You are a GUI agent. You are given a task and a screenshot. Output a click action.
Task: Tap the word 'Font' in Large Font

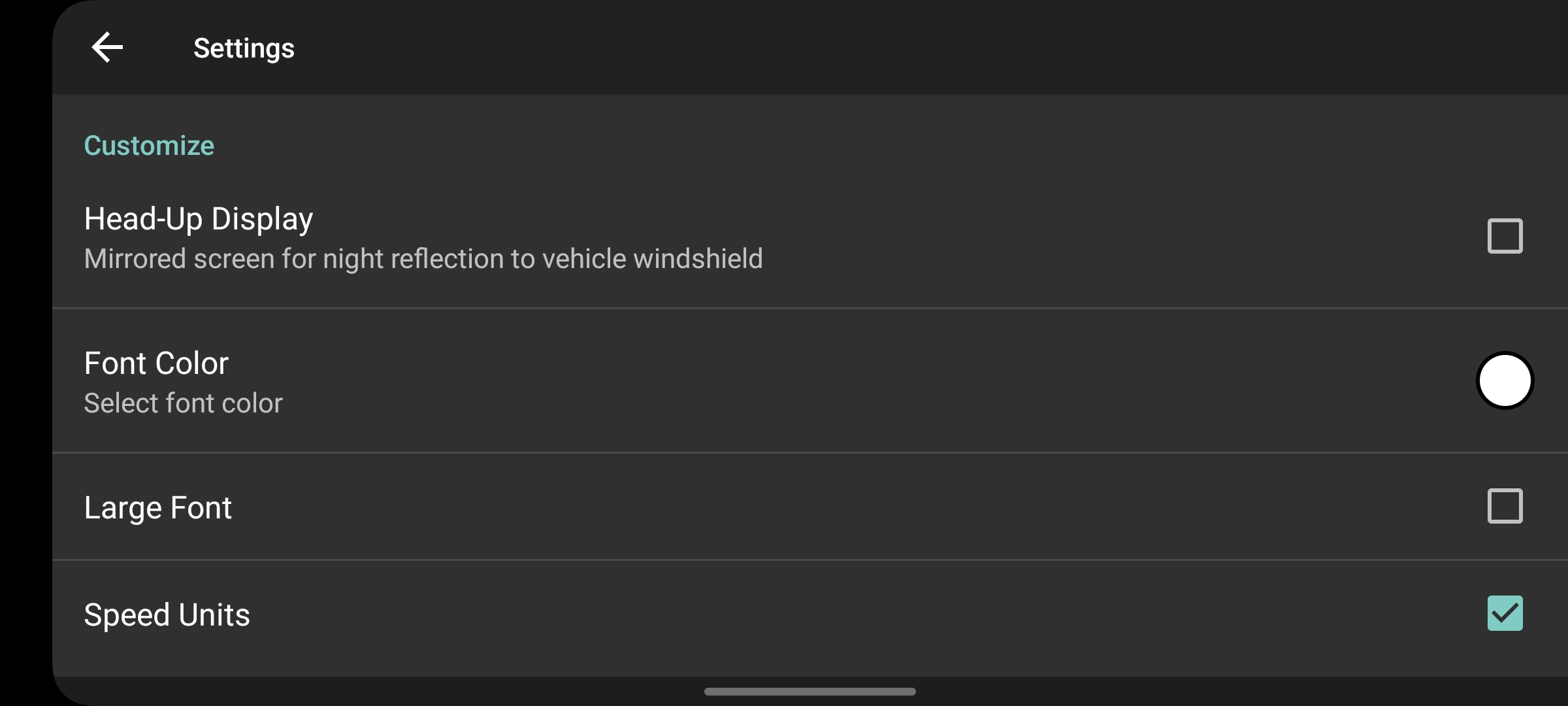click(201, 508)
